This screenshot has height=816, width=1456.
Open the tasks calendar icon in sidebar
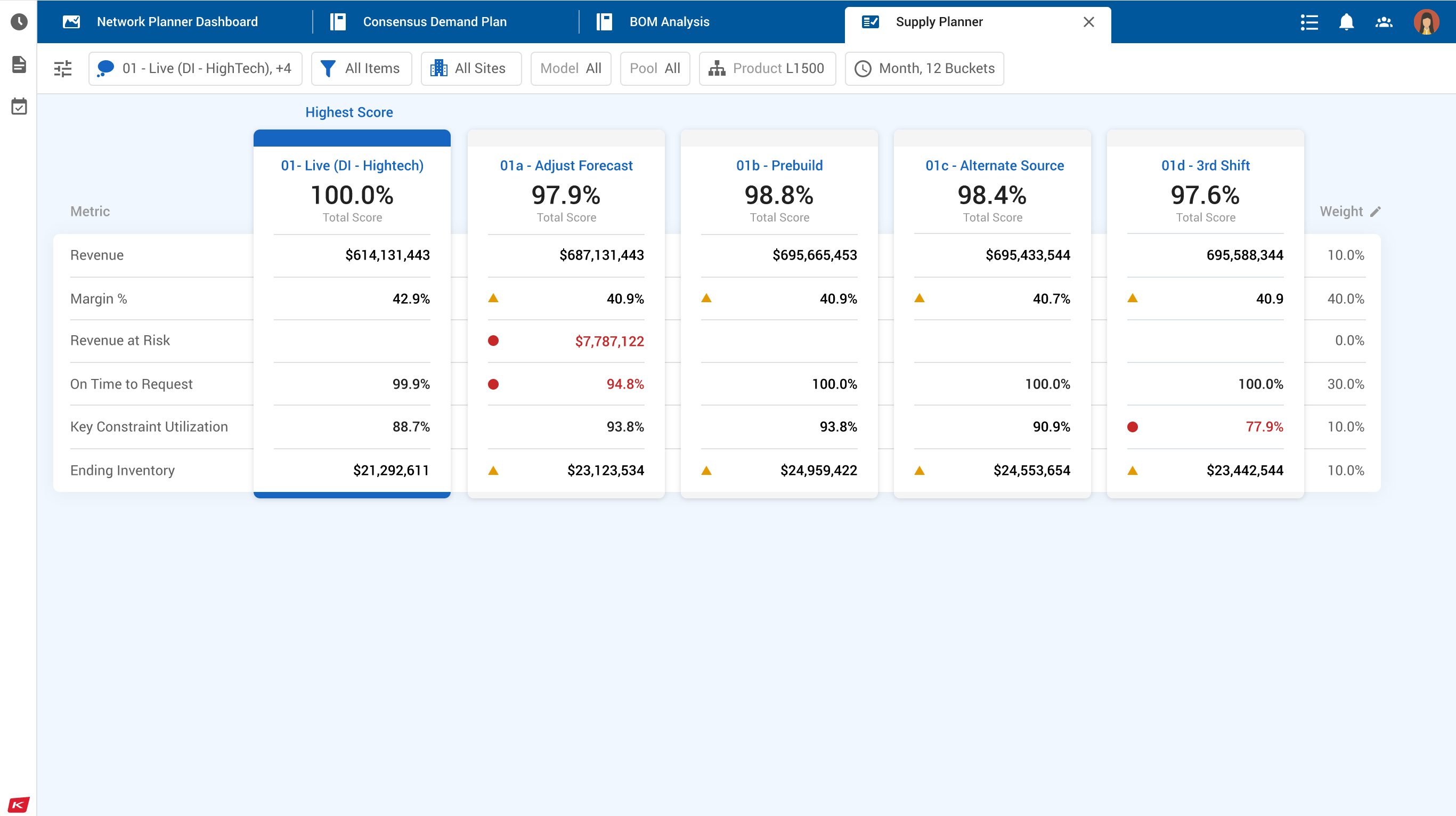19,106
